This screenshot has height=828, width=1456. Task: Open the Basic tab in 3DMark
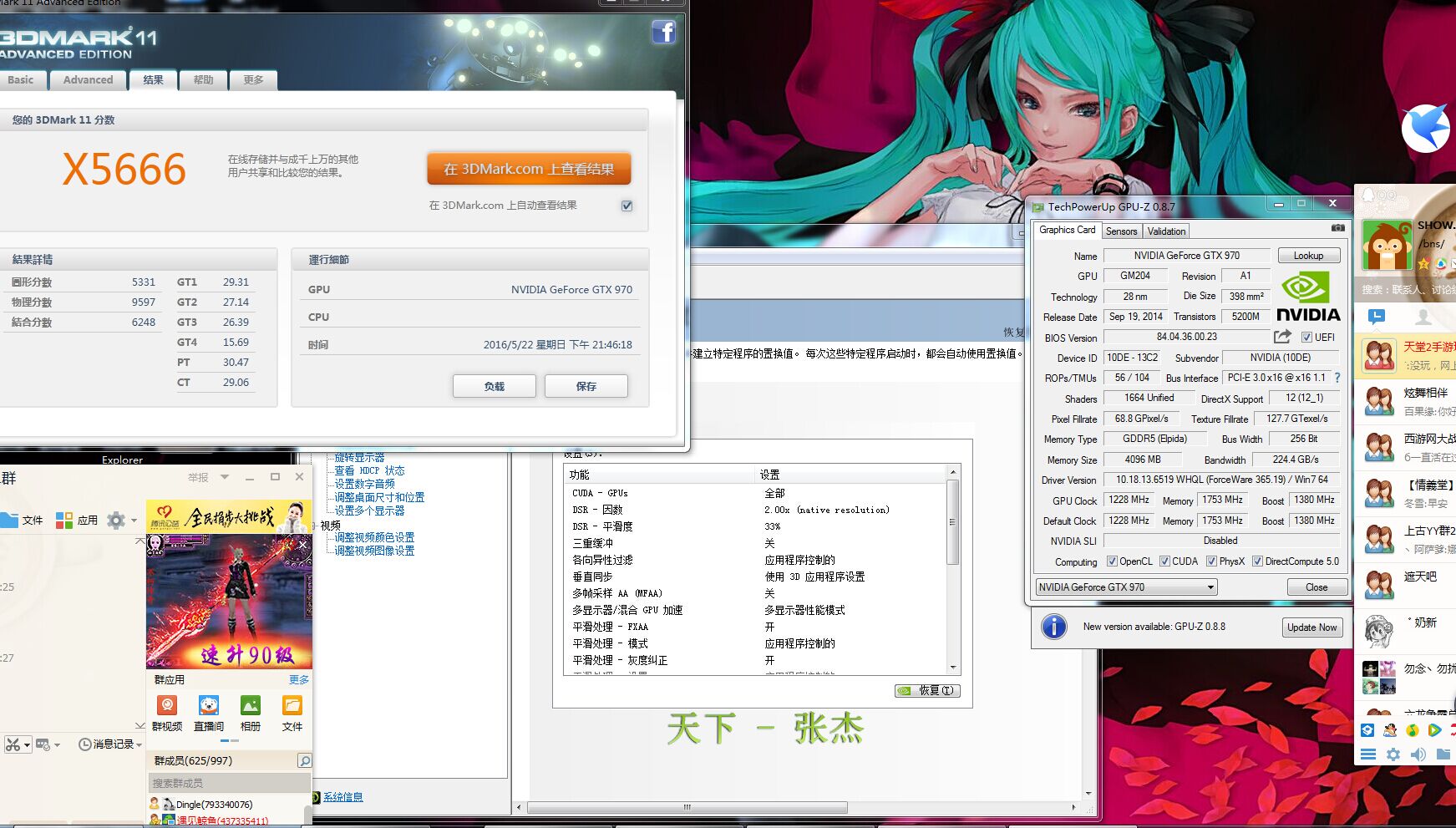[x=21, y=80]
